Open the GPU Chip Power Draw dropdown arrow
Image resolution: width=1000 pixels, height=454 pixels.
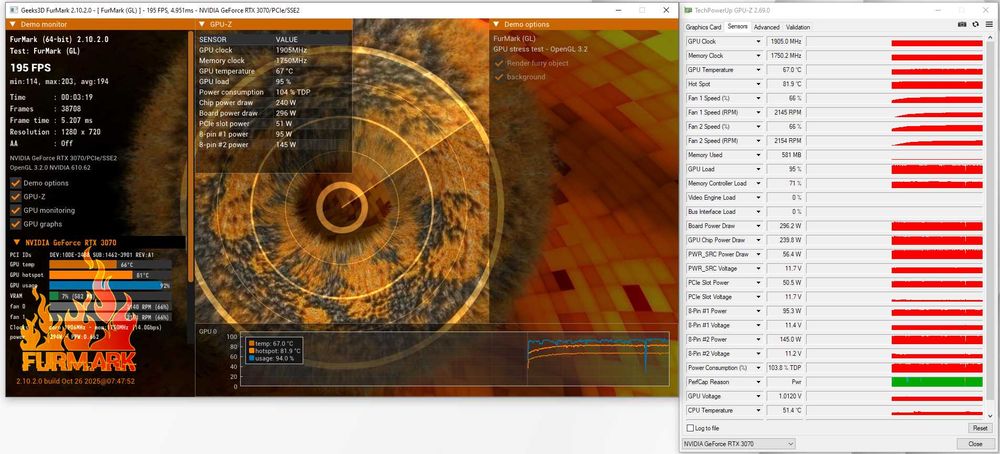(x=758, y=240)
